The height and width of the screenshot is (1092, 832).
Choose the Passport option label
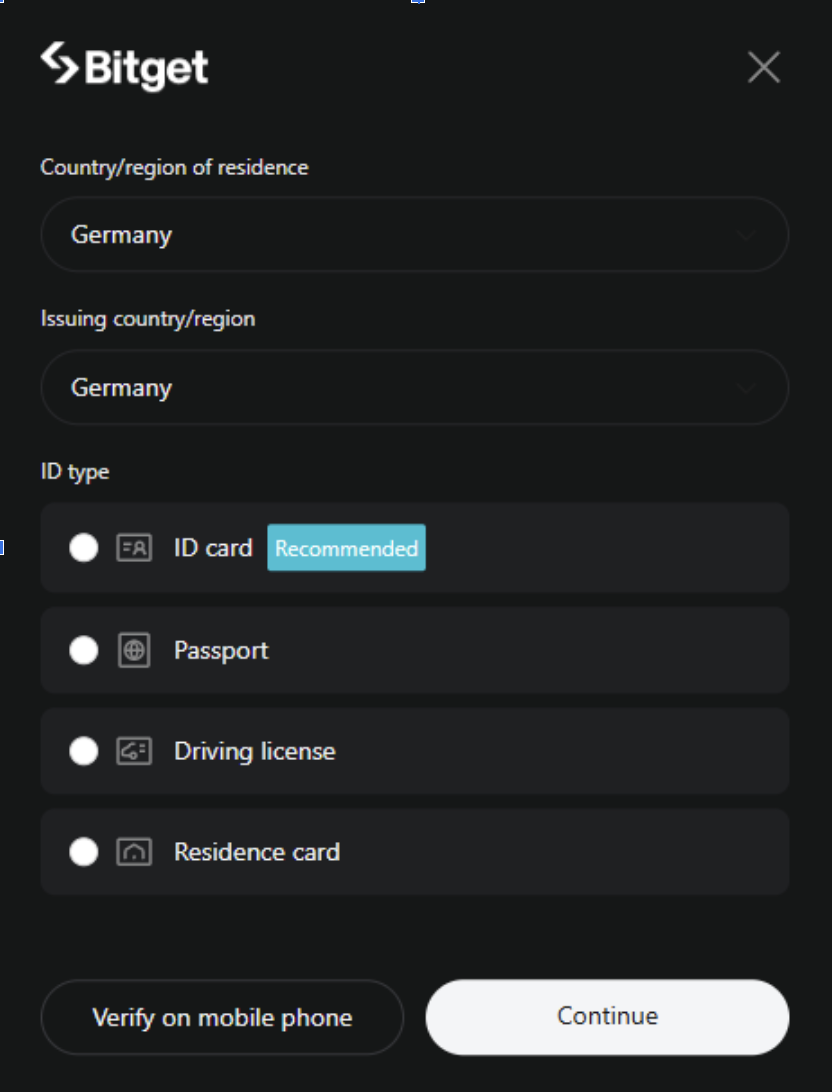click(x=221, y=651)
